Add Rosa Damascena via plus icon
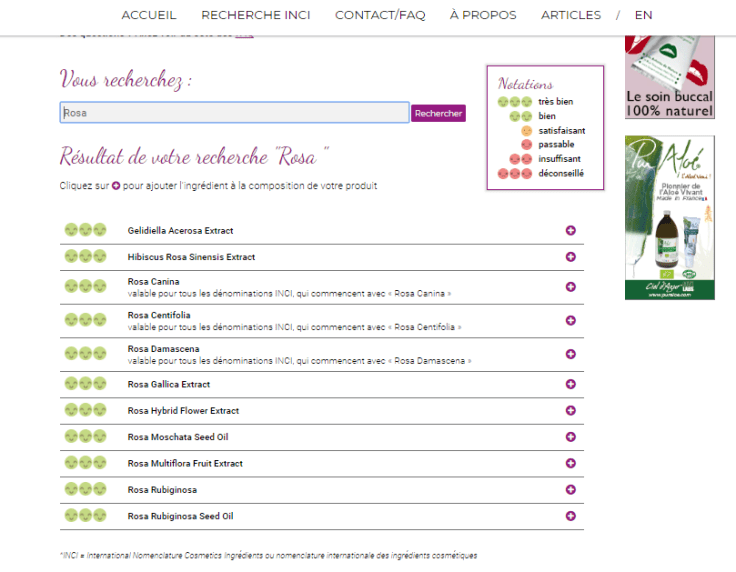This screenshot has width=736, height=572. [571, 354]
